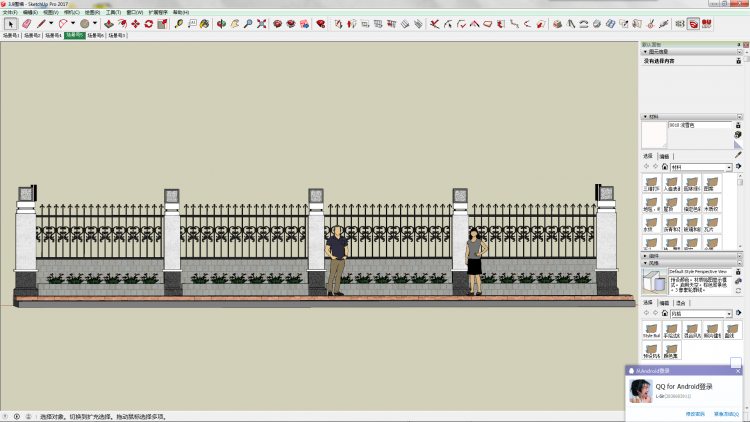Collapse the Materials panel header

pyautogui.click(x=692, y=117)
